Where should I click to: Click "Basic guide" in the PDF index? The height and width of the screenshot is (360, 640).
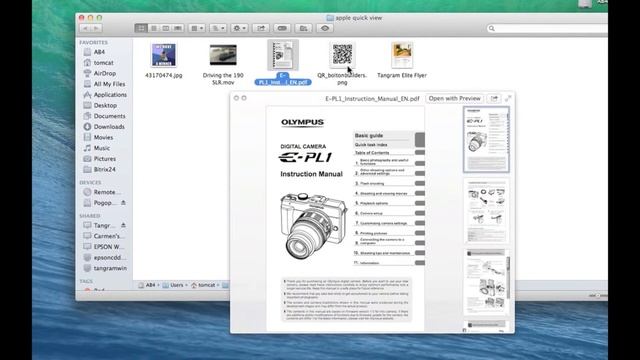[x=369, y=136]
